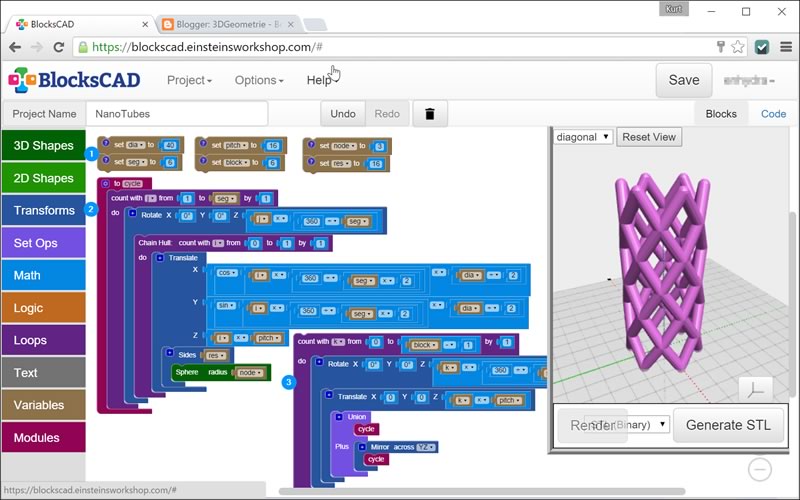
Task: Reload the page with refresh icon
Action: [x=59, y=47]
